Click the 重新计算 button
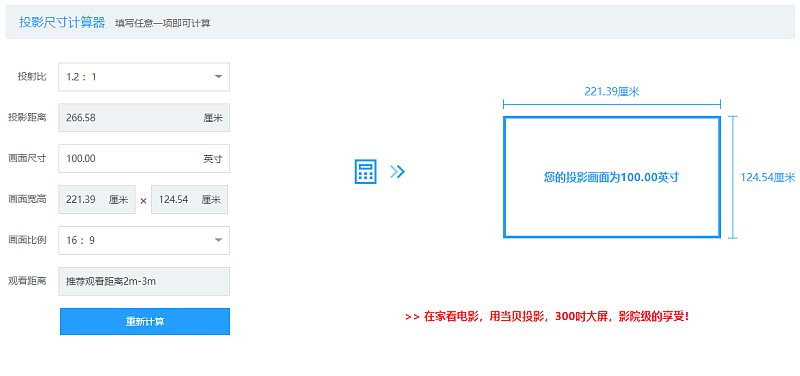 (x=145, y=321)
